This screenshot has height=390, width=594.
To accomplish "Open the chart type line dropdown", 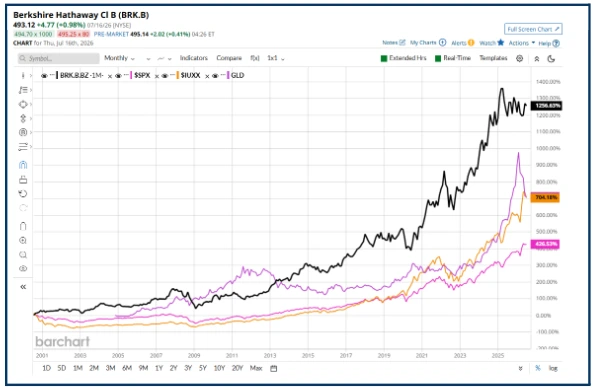I will coord(164,58).
